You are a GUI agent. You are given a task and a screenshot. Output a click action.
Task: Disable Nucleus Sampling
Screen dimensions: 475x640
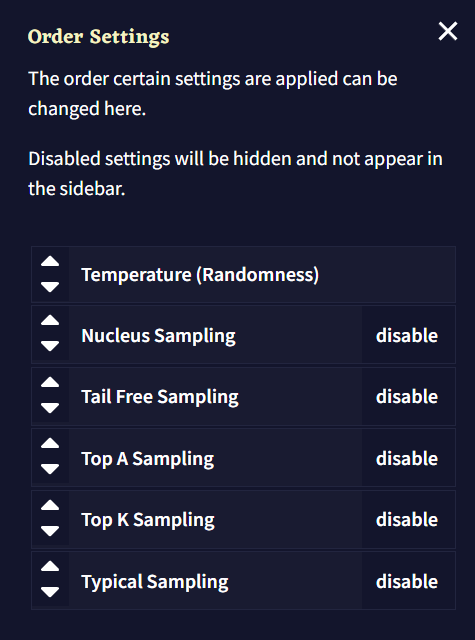408,335
